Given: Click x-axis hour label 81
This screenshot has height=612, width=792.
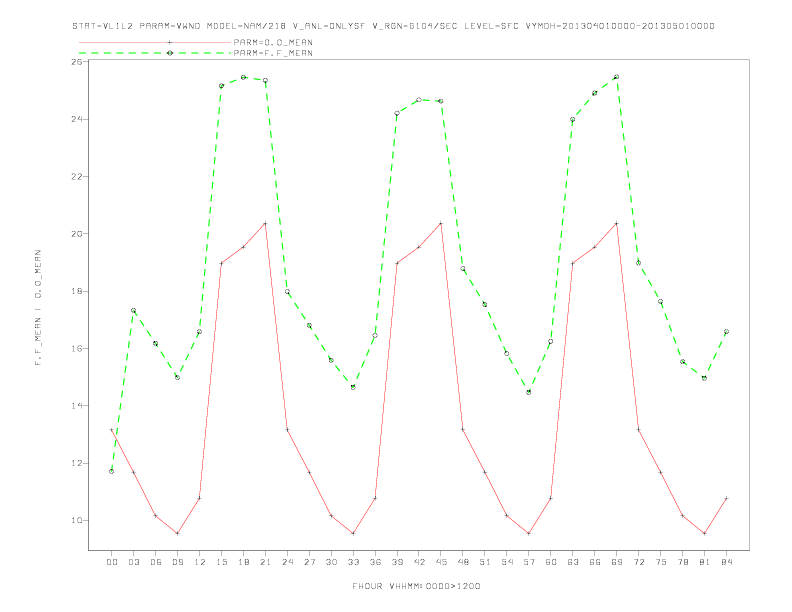Looking at the screenshot, I should tap(705, 562).
